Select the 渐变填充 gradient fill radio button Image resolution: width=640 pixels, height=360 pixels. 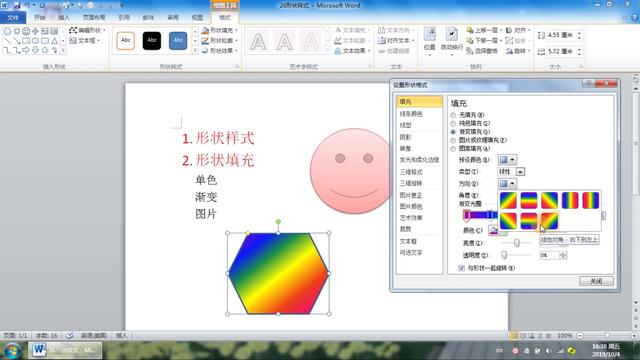[x=453, y=132]
